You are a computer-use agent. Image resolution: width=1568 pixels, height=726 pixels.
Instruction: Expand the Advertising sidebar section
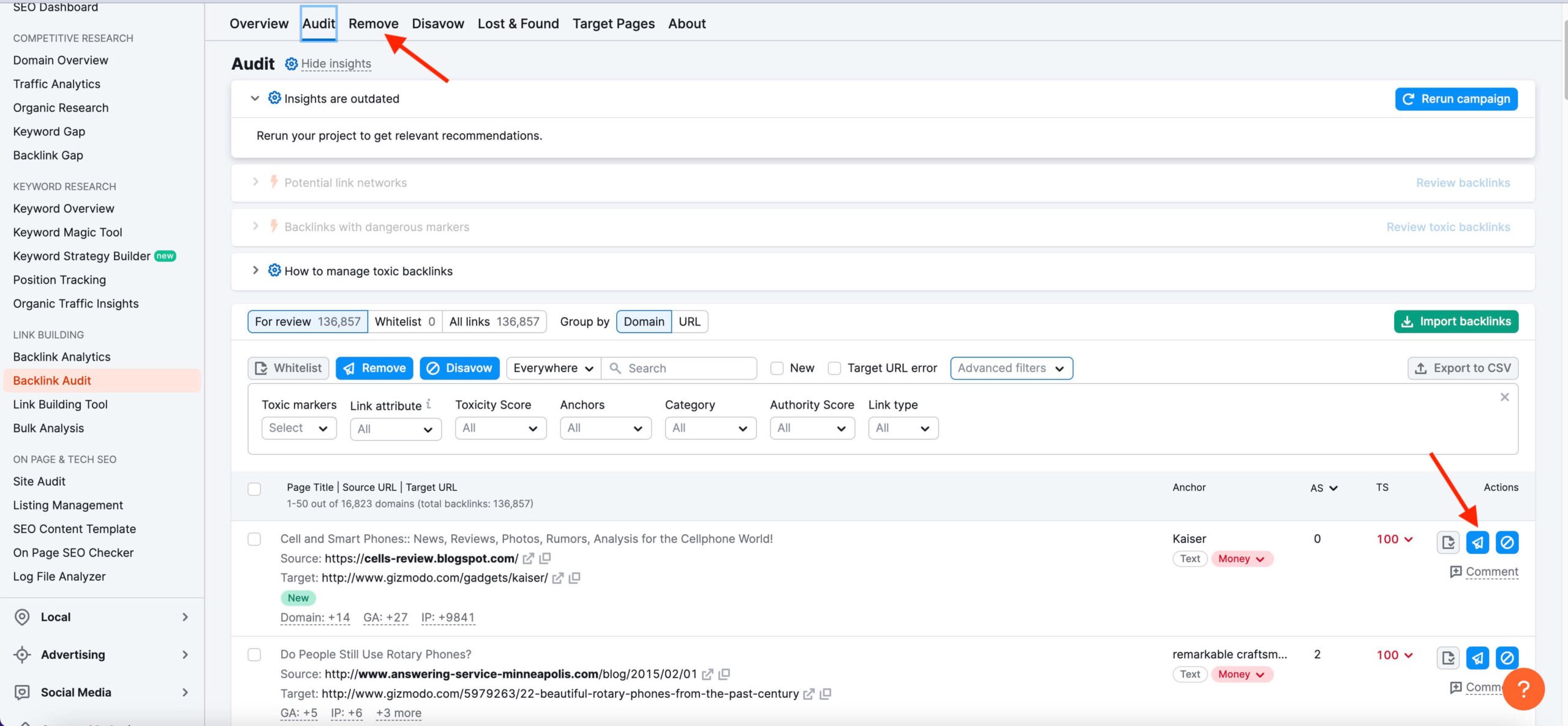tap(185, 654)
